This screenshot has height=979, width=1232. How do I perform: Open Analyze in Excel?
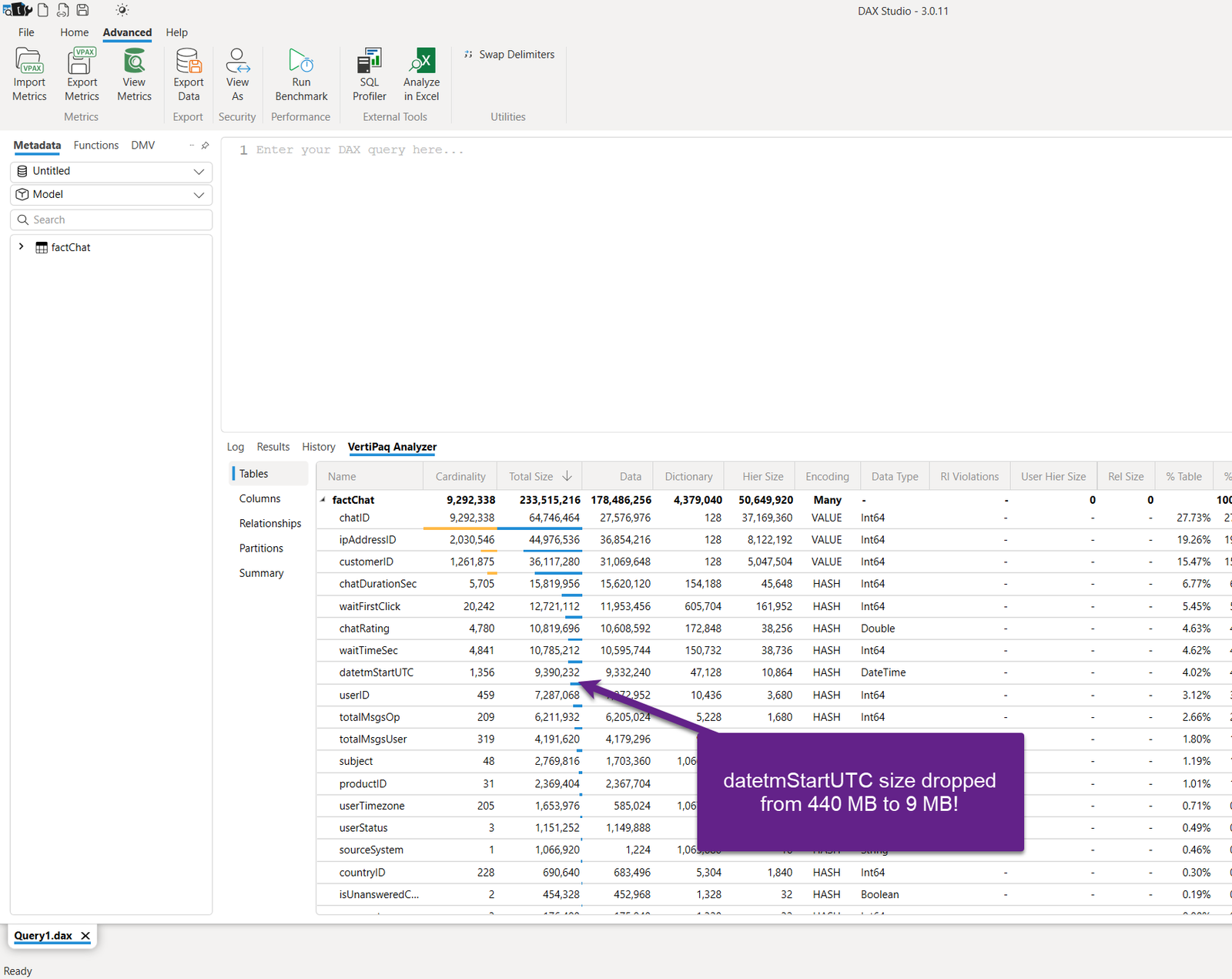point(420,73)
